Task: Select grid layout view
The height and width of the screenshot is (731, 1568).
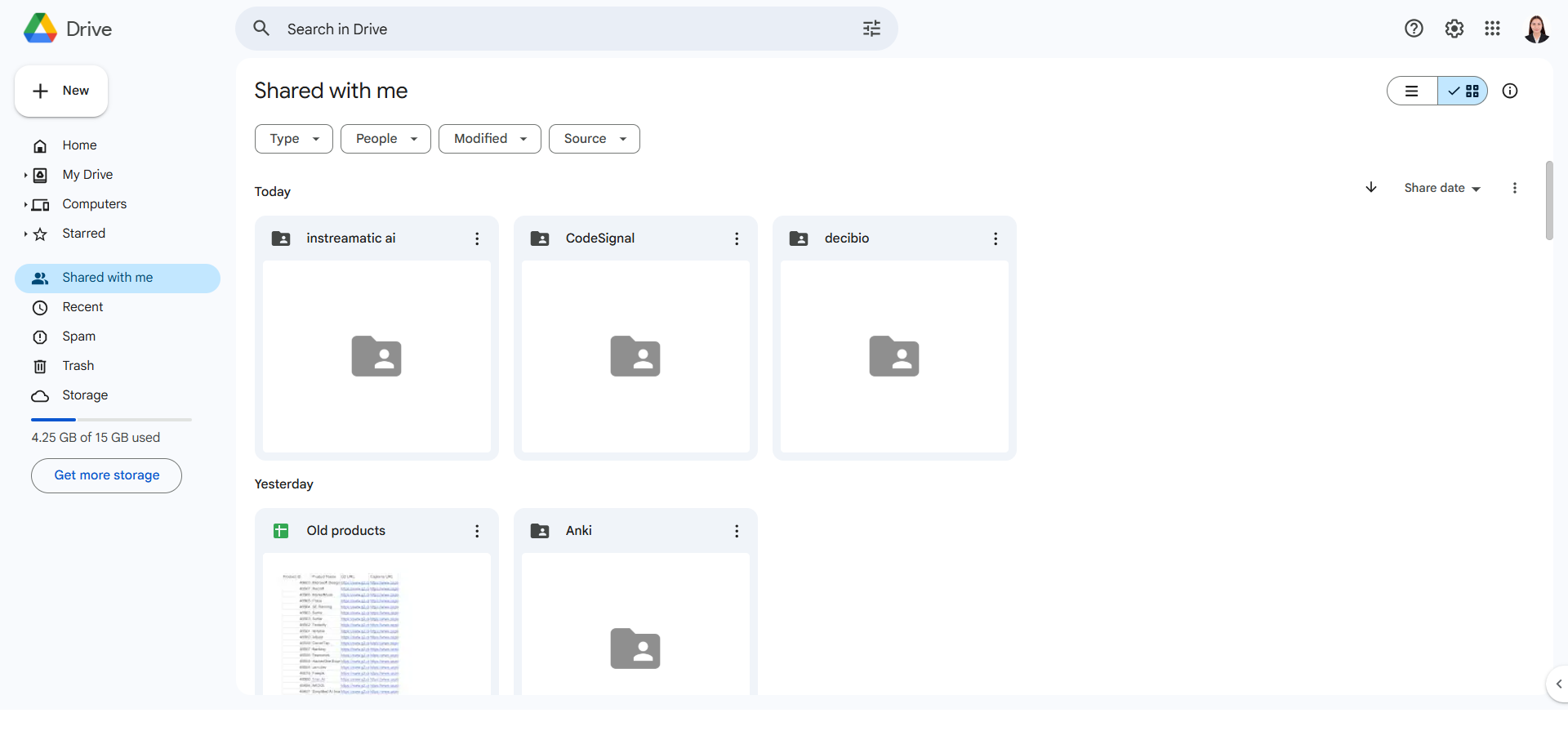Action: coord(1463,91)
